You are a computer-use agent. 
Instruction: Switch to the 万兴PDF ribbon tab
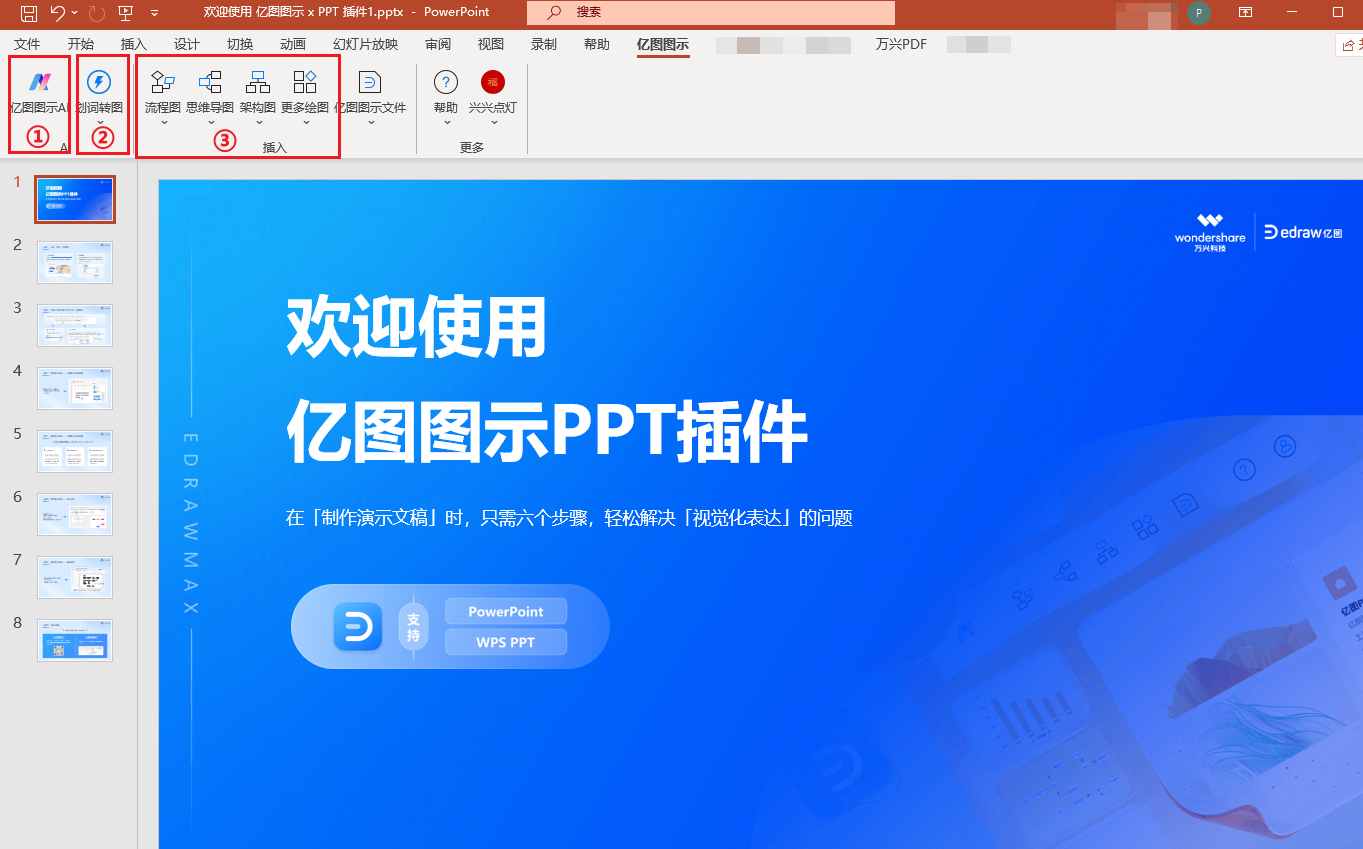pos(901,44)
